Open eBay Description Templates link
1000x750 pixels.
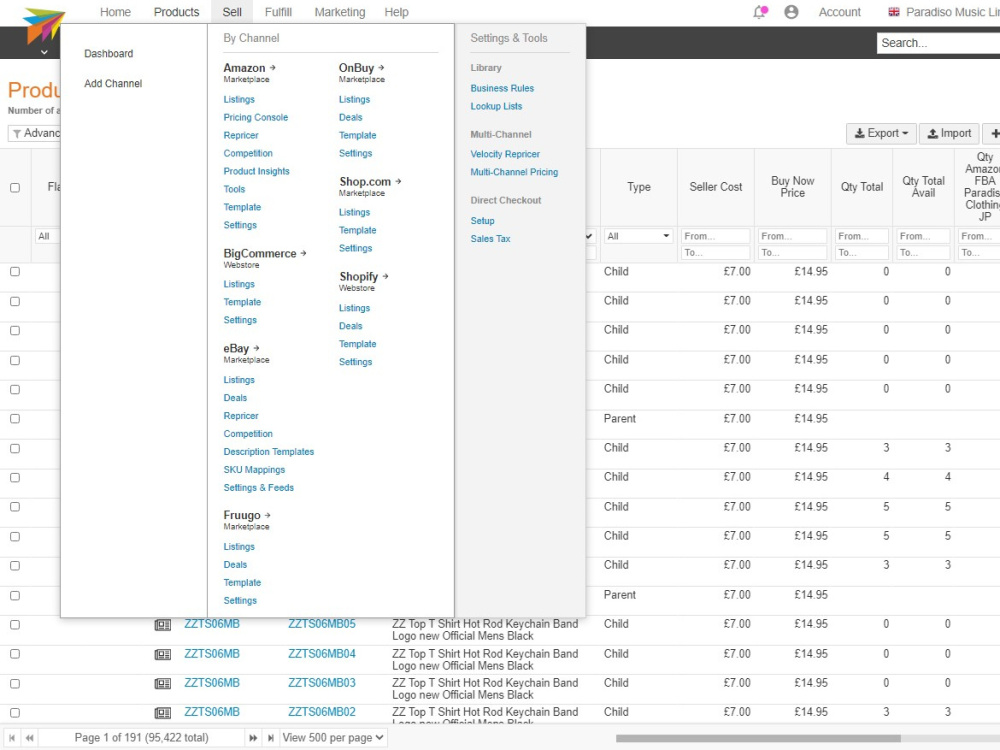[x=268, y=452]
